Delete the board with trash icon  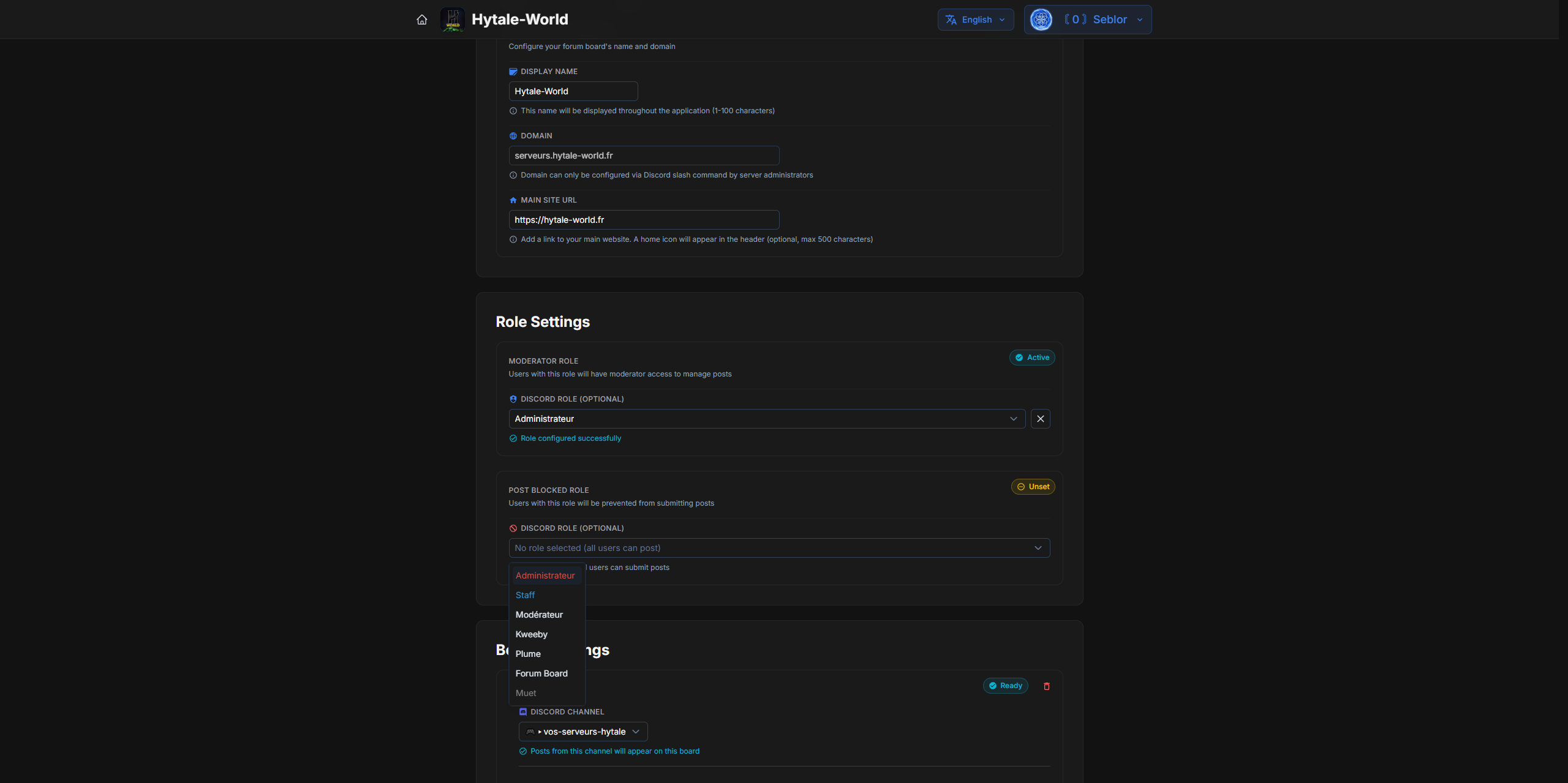coord(1047,686)
